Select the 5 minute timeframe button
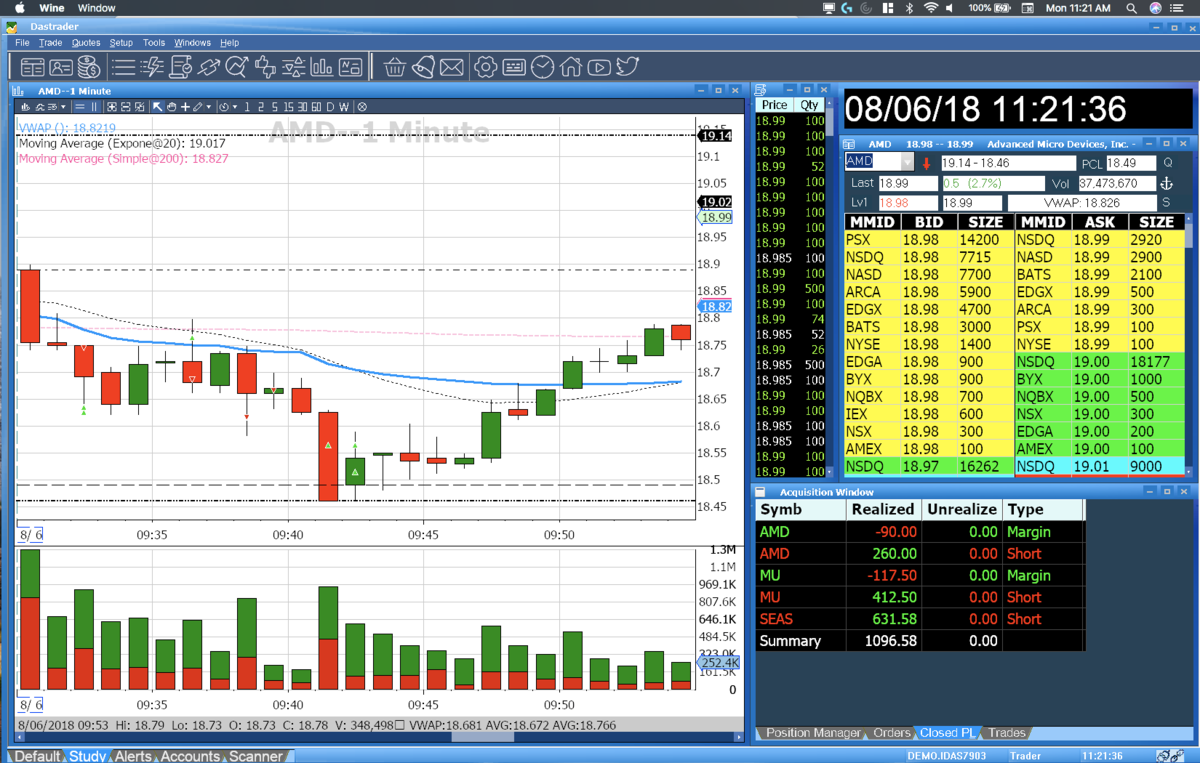This screenshot has width=1200, height=763. pyautogui.click(x=274, y=107)
